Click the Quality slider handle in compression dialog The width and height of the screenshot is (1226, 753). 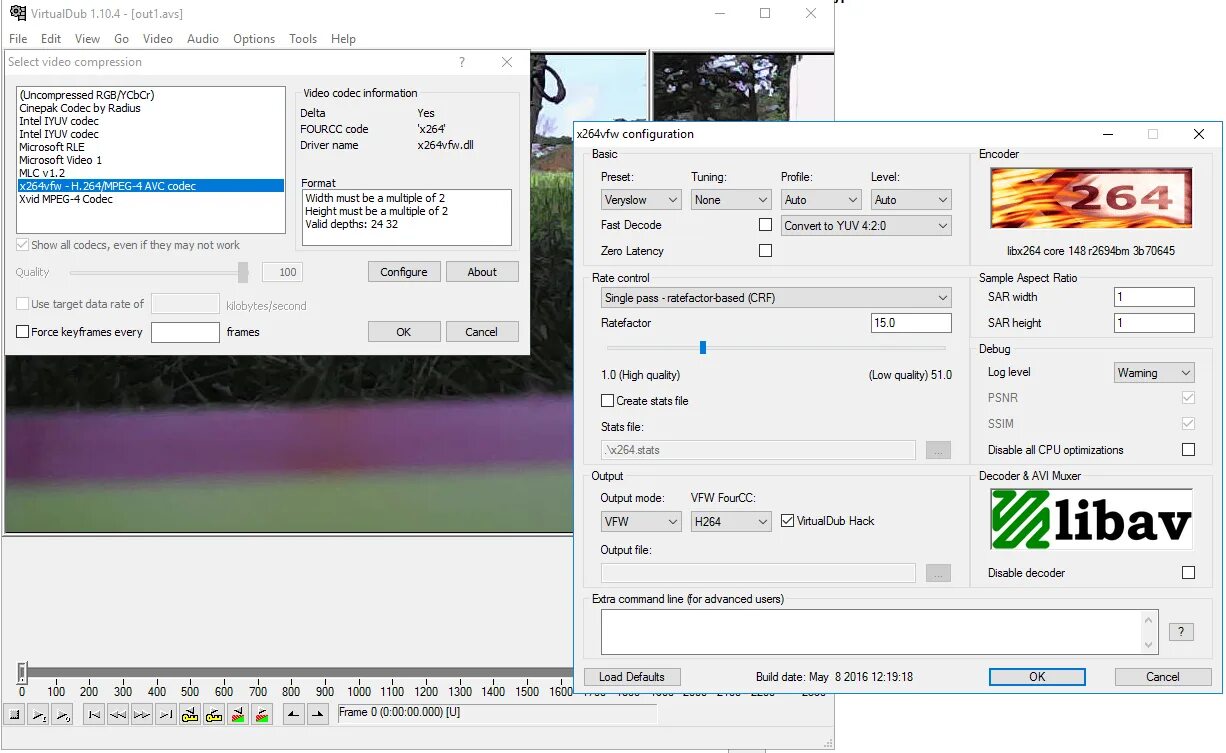[x=243, y=272]
